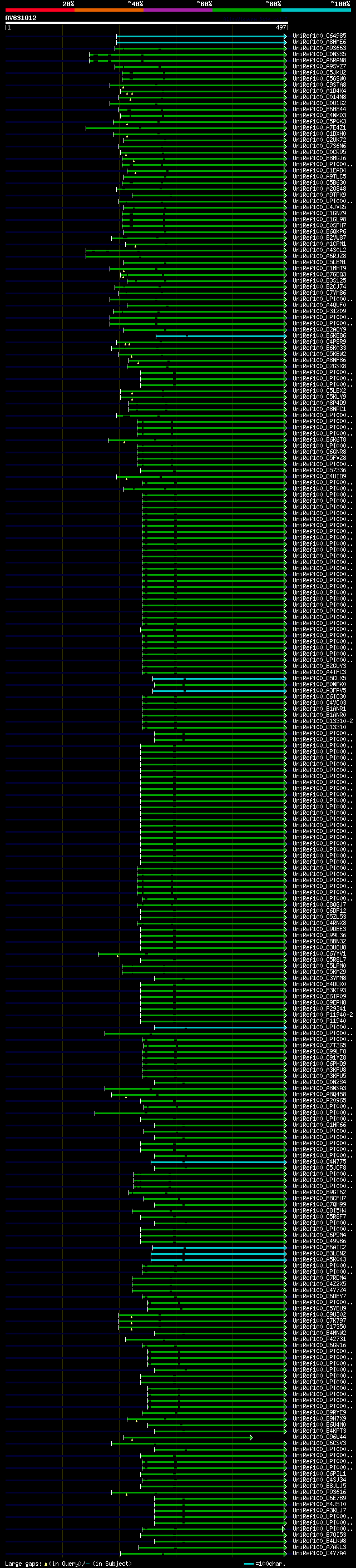The width and height of the screenshot is (356, 1568).
Task: Click the purple ~60% identity legend bar
Action: [x=179, y=10]
